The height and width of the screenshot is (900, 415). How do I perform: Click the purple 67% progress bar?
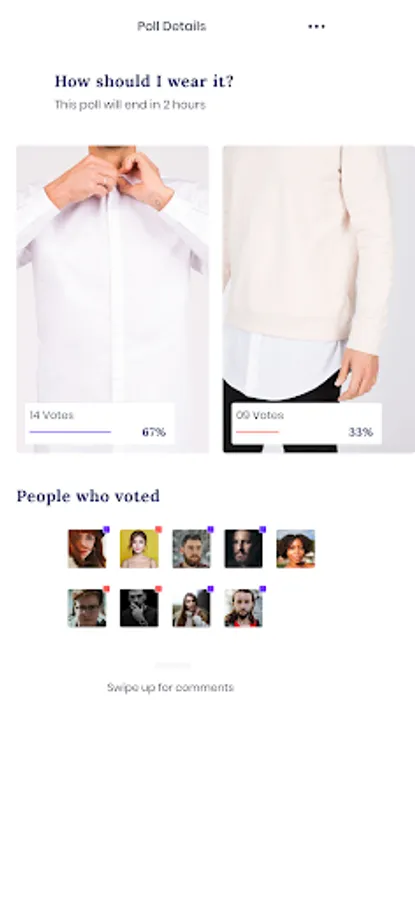click(70, 432)
